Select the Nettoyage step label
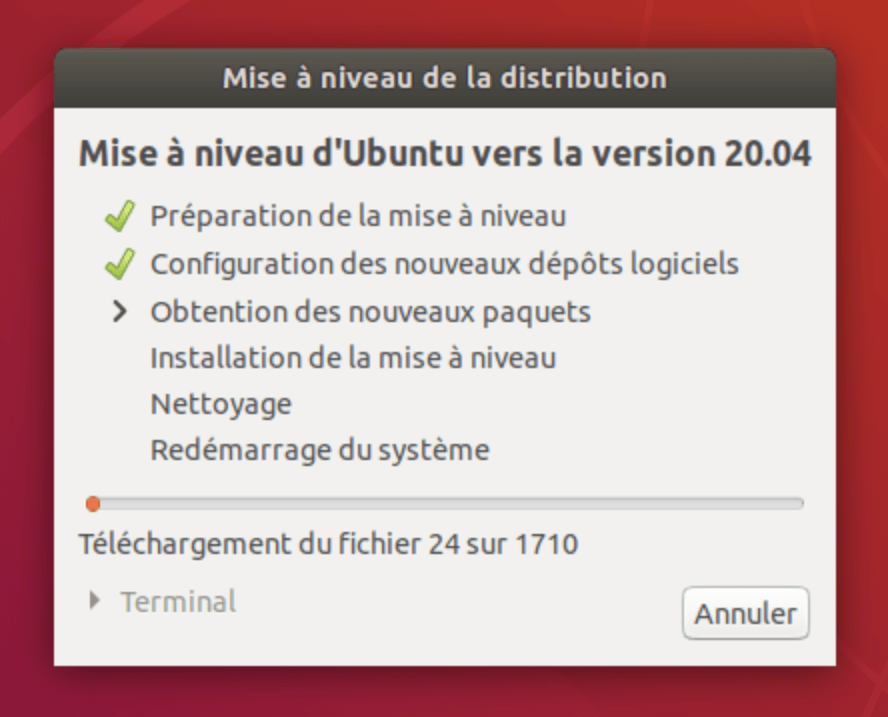This screenshot has width=888, height=717. tap(221, 405)
